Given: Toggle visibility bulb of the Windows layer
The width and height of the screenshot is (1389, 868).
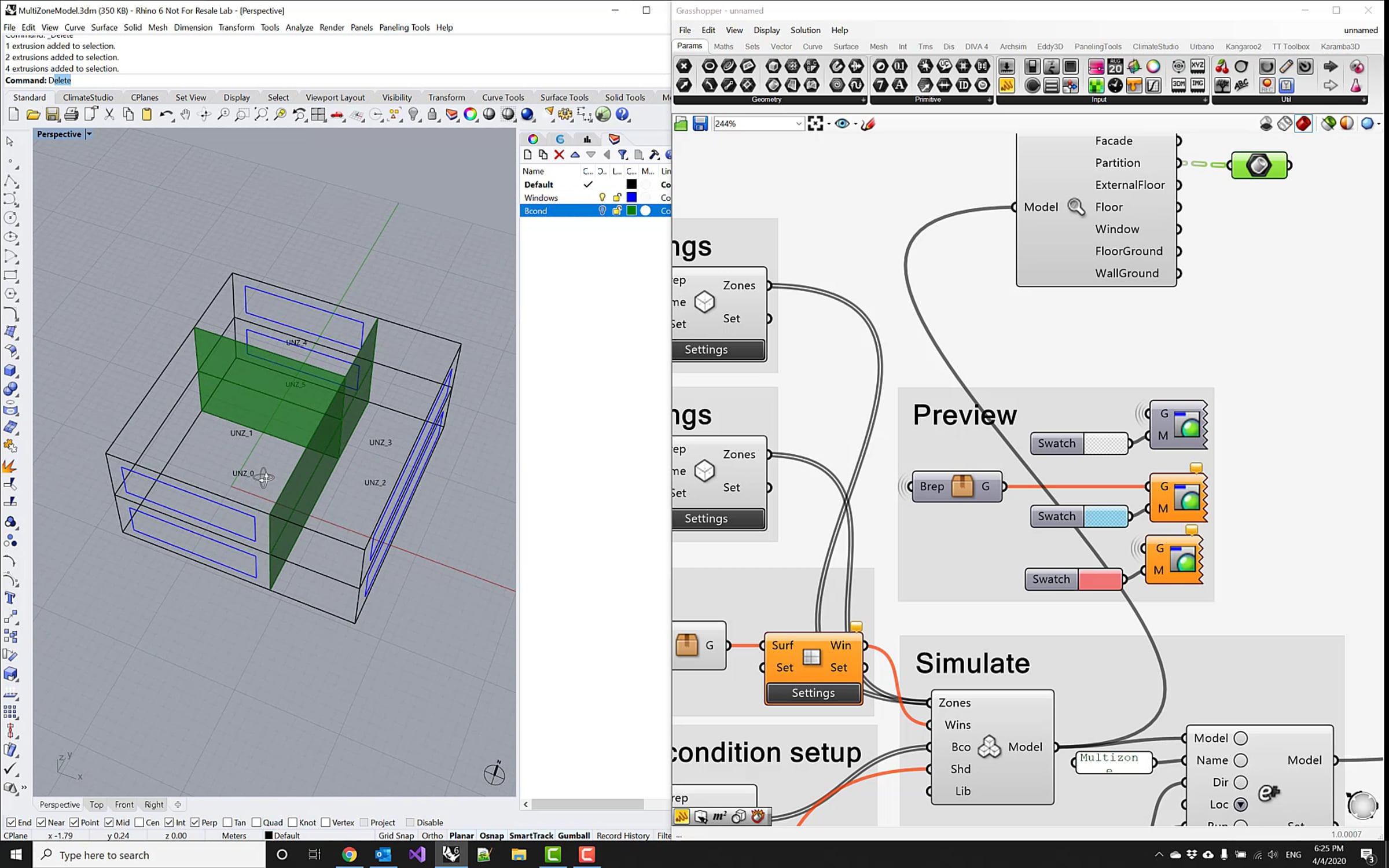Looking at the screenshot, I should (602, 197).
